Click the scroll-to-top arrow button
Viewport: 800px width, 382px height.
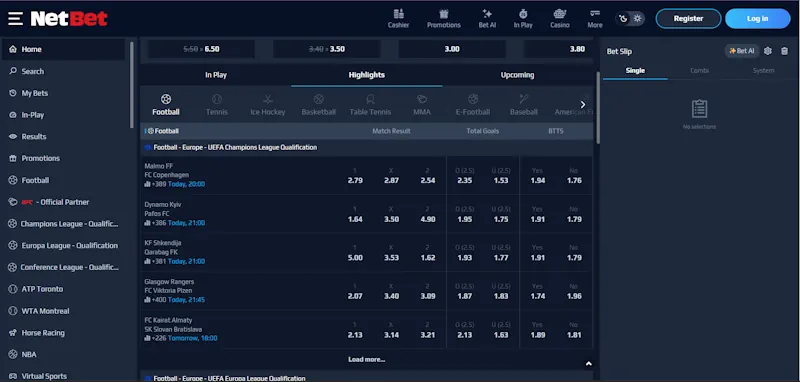[588, 364]
